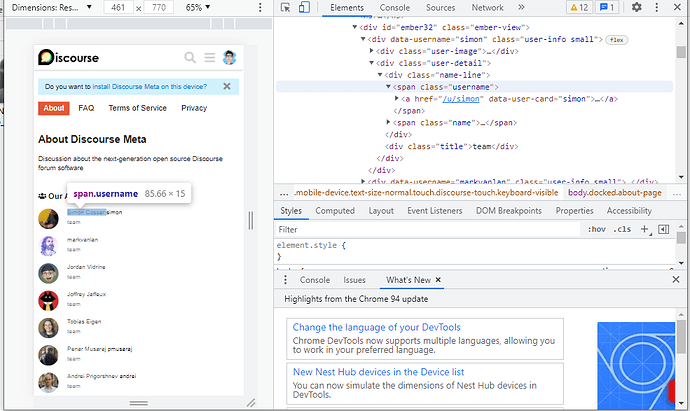Image resolution: width=690 pixels, height=411 pixels.
Task: Open the 12 warnings indicator
Action: 579,7
